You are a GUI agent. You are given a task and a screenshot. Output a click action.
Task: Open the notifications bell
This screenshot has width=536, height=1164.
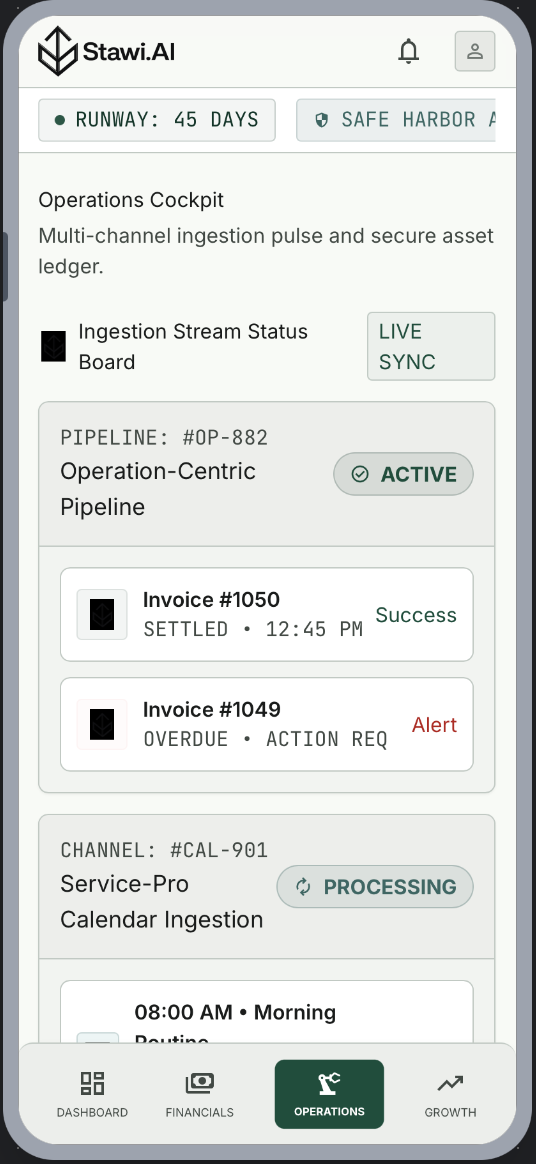coord(408,51)
